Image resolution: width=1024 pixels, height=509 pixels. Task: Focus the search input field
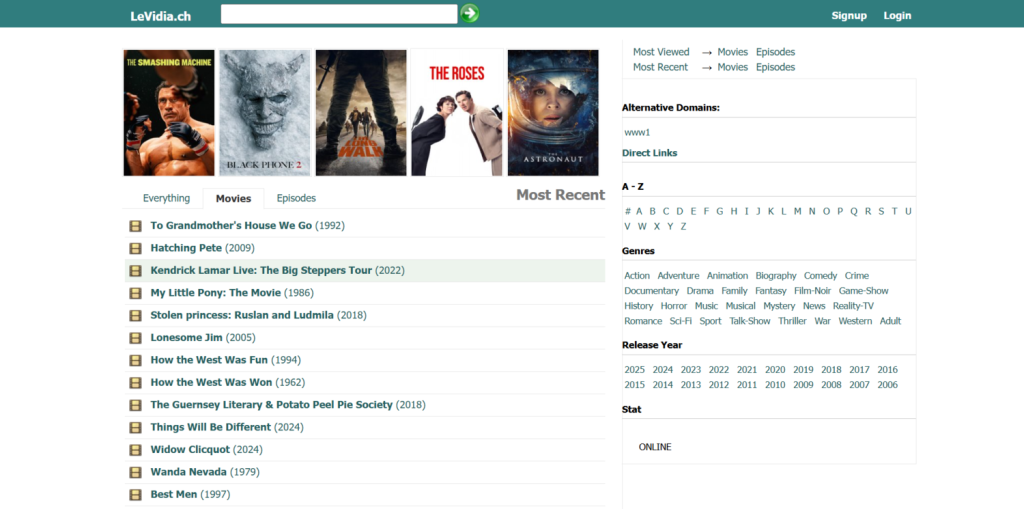coord(339,14)
